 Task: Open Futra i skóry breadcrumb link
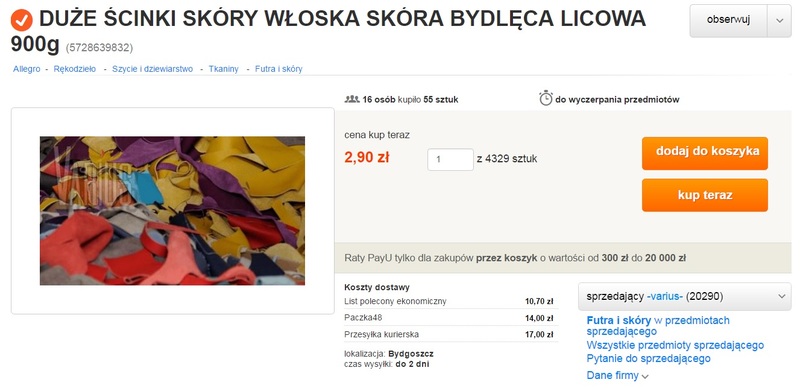coord(279,69)
